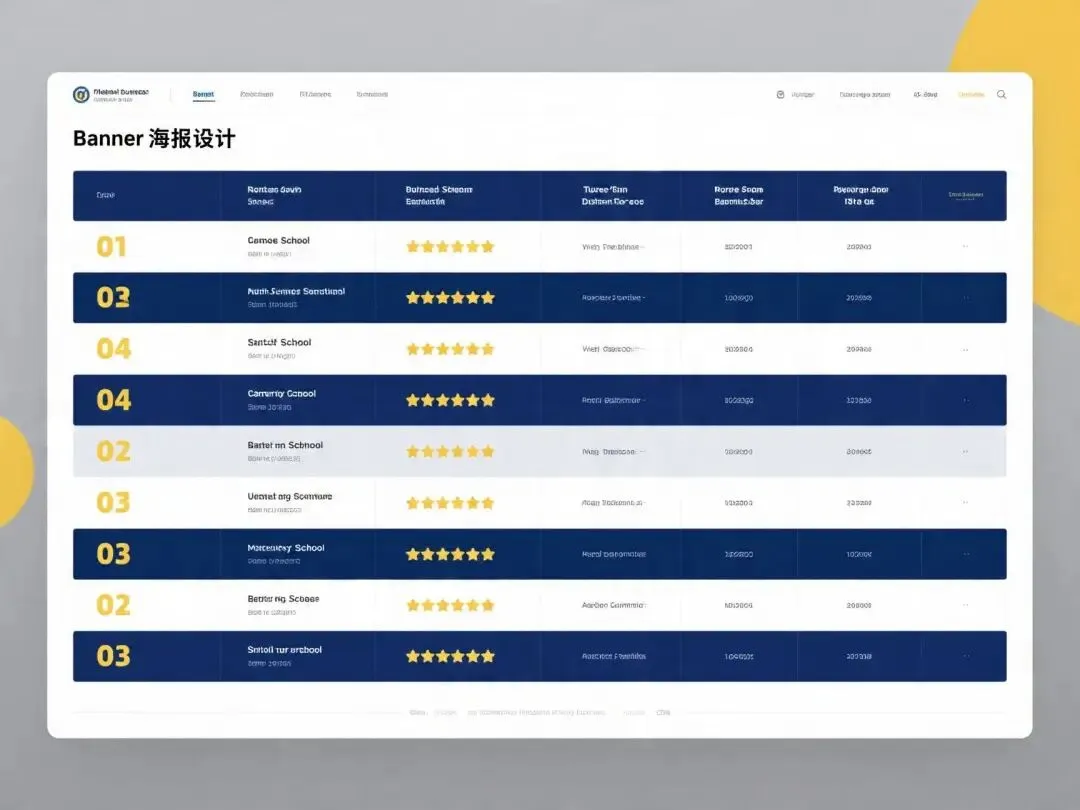
Task: Click the last small underlined header label
Action: [x=966, y=195]
